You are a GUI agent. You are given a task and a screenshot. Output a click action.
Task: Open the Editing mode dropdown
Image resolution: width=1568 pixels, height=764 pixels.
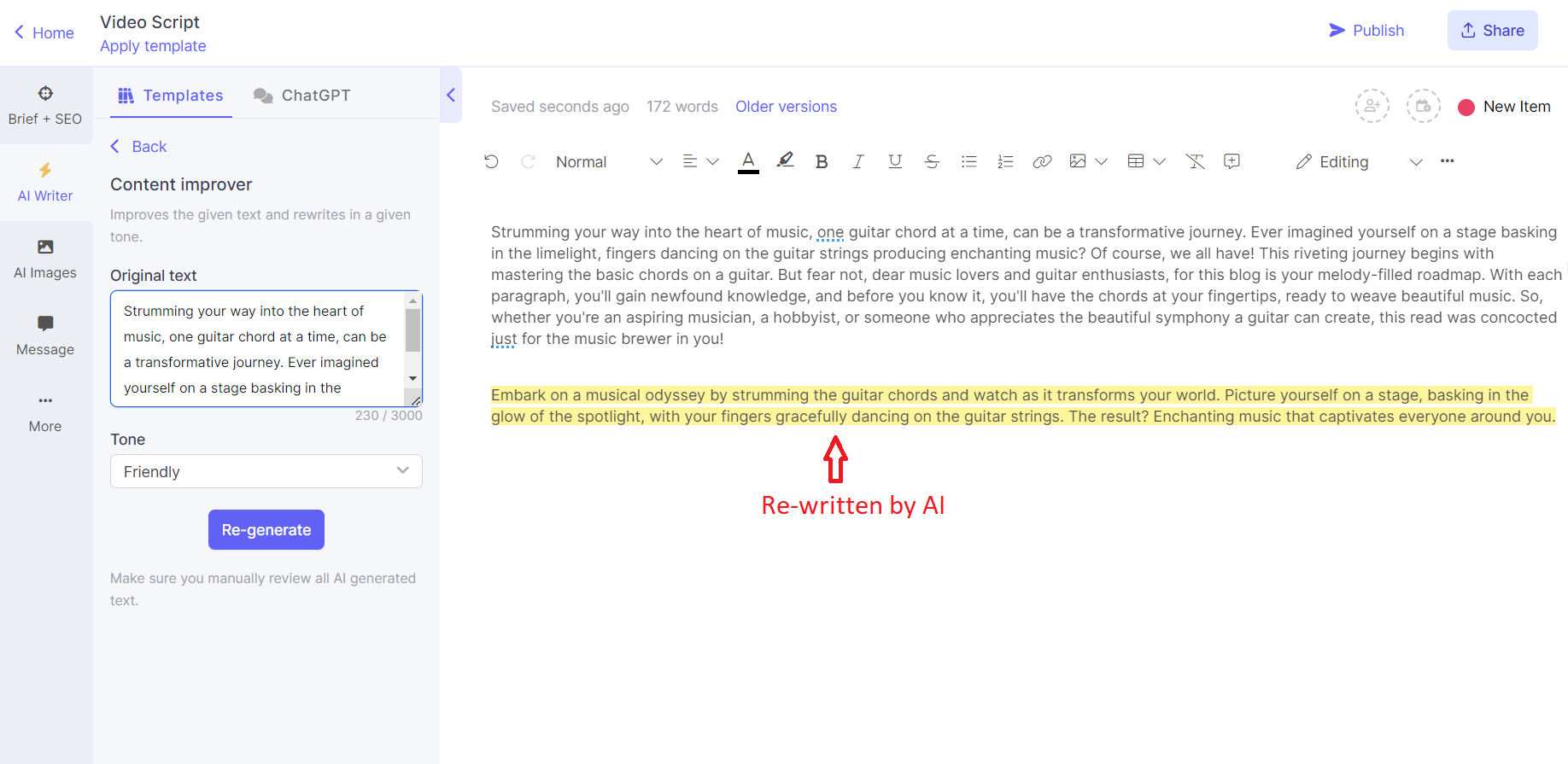[1358, 161]
